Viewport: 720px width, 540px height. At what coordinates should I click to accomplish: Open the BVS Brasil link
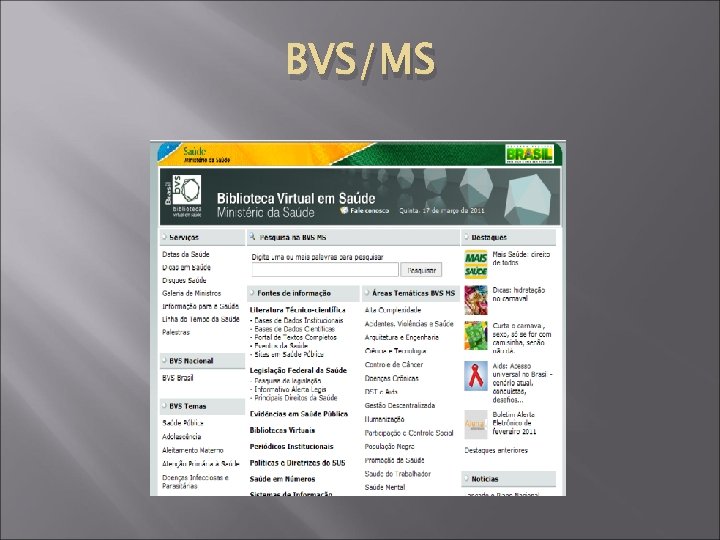pos(177,378)
